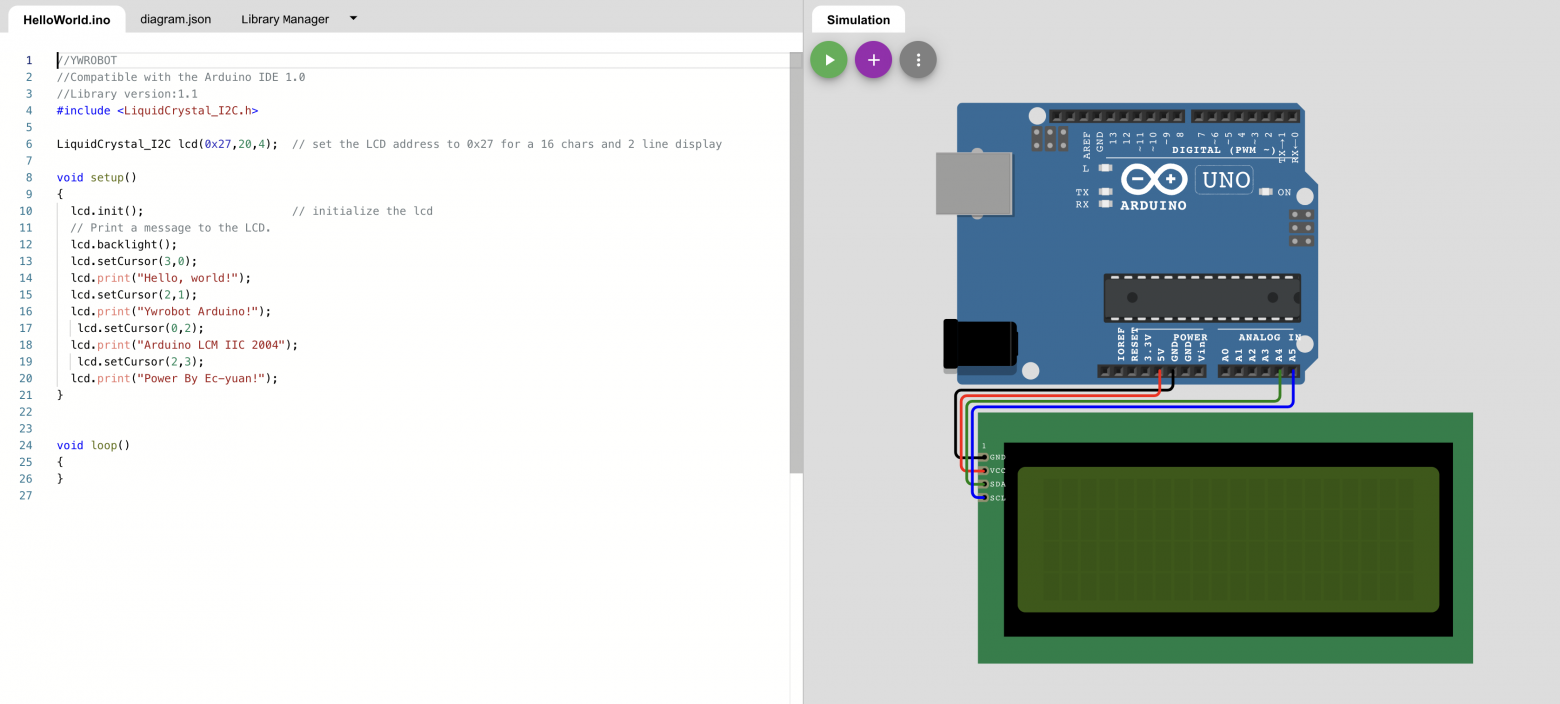1560x704 pixels.
Task: Open the Library Manager tab
Action: (285, 19)
